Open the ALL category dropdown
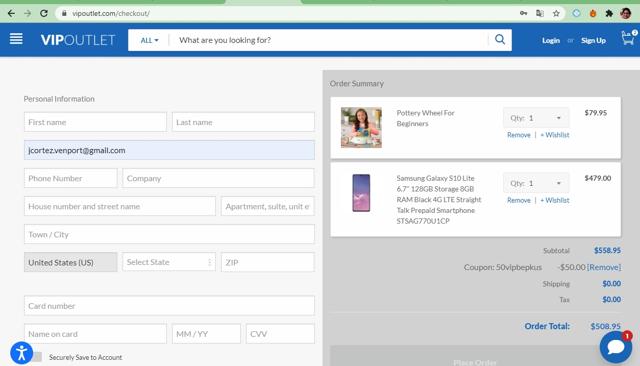 click(149, 40)
